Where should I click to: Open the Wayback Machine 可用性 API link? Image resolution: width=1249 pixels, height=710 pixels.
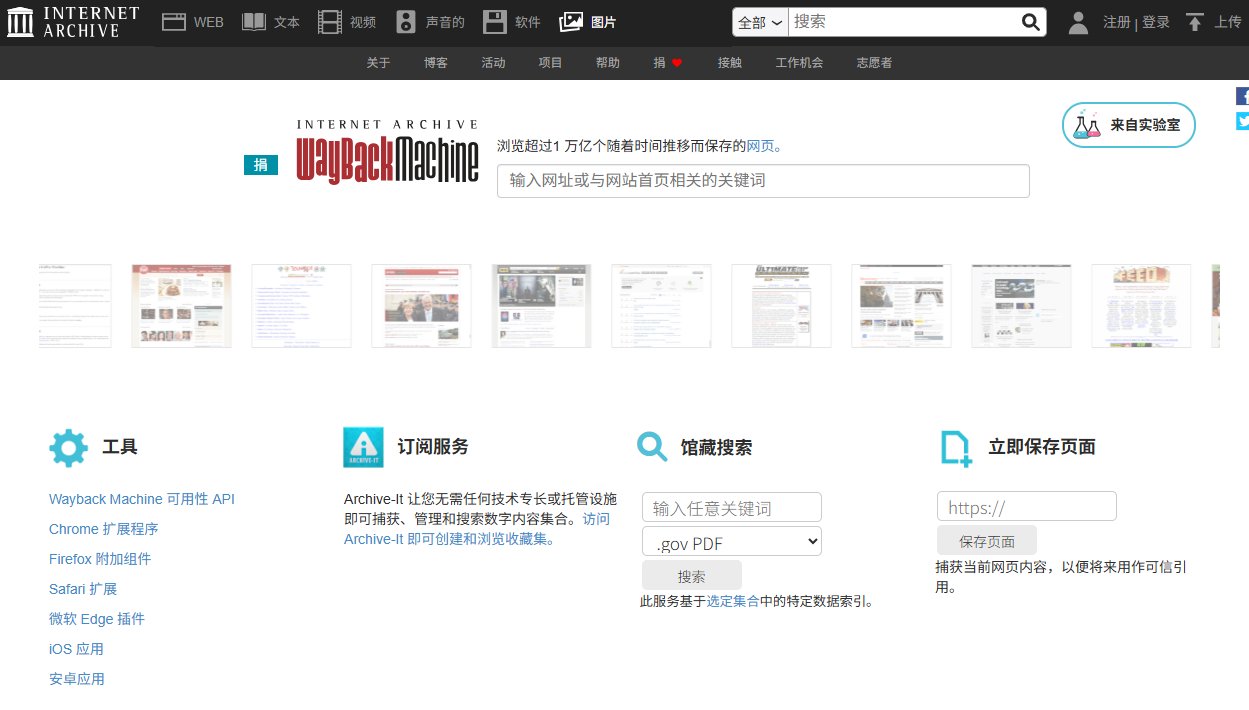142,499
